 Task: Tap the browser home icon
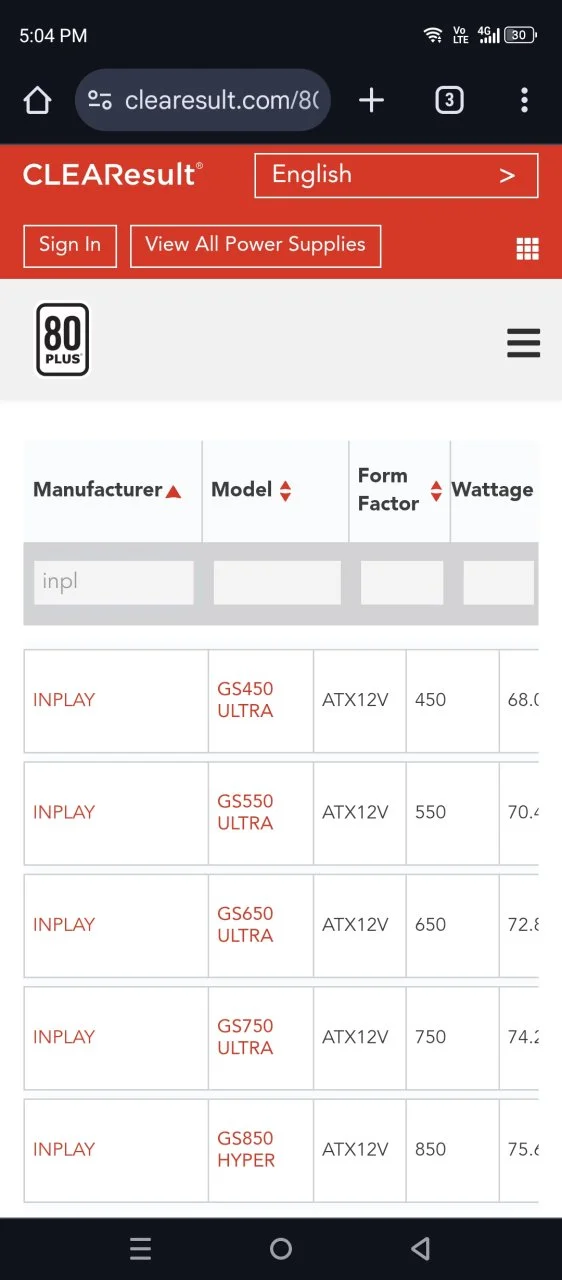click(37, 100)
